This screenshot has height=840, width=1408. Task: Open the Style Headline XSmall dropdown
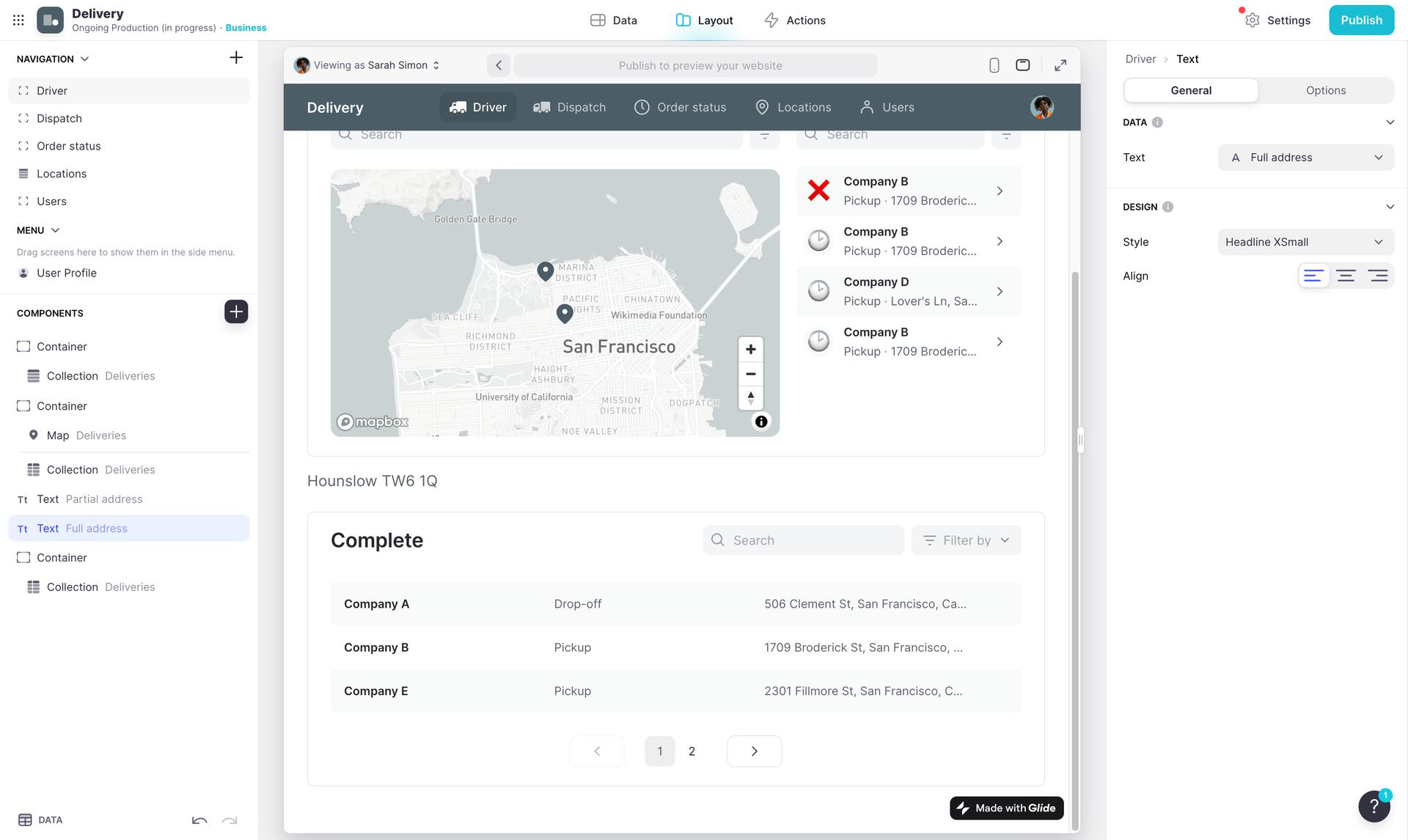pos(1305,242)
